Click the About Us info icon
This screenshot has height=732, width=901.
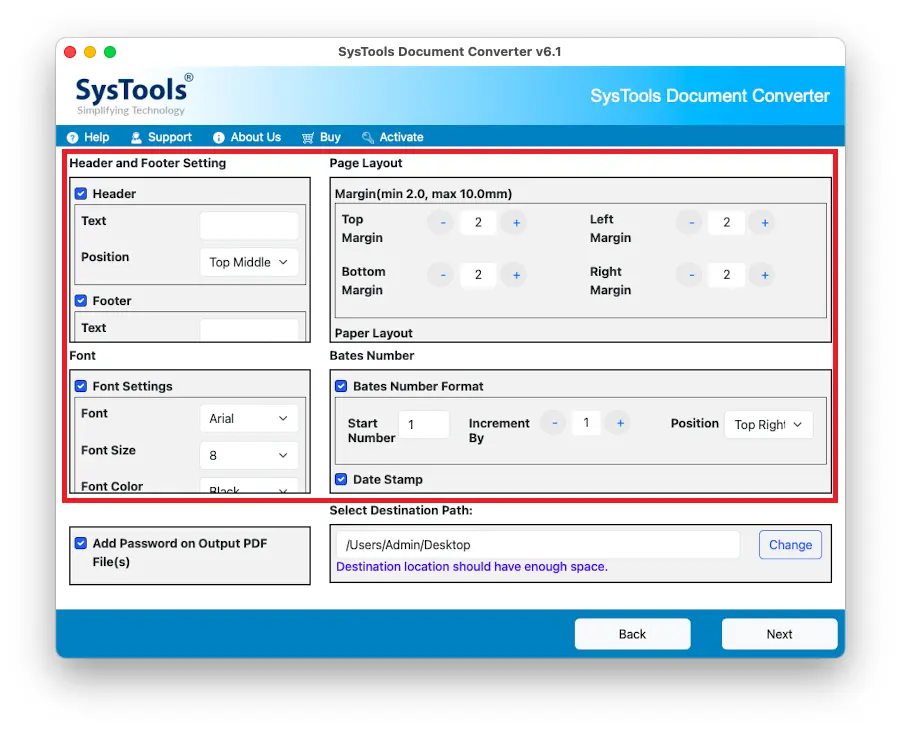point(219,137)
